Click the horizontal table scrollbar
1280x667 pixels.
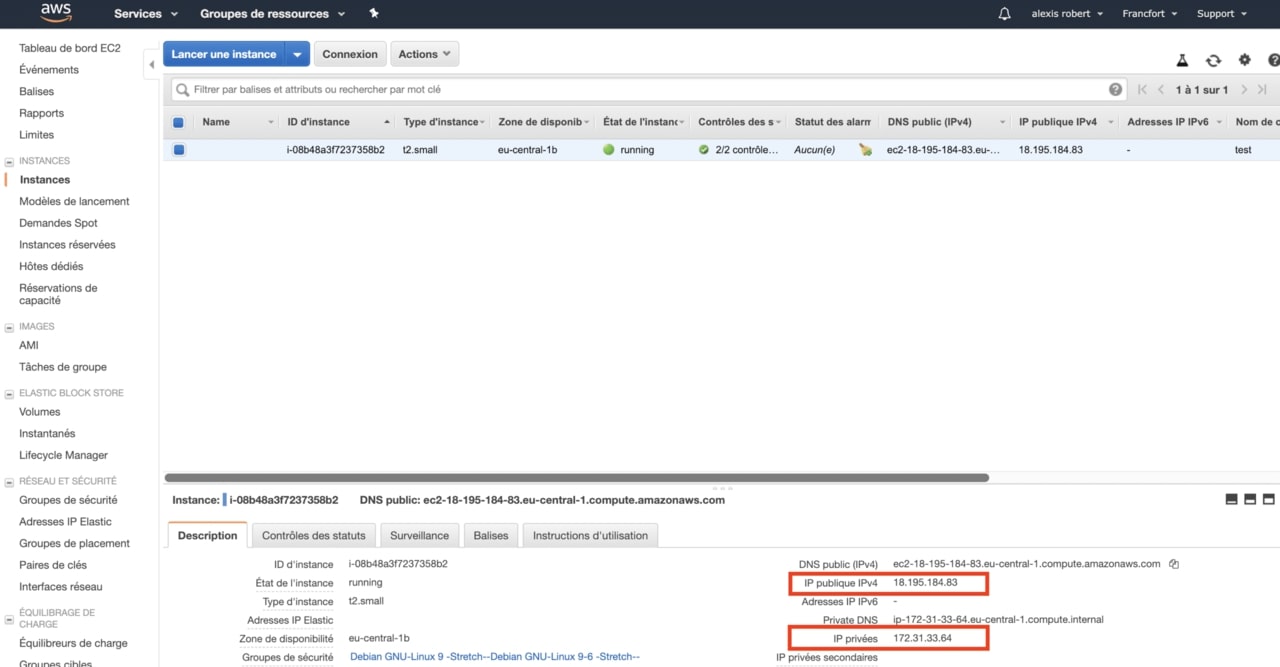point(576,478)
